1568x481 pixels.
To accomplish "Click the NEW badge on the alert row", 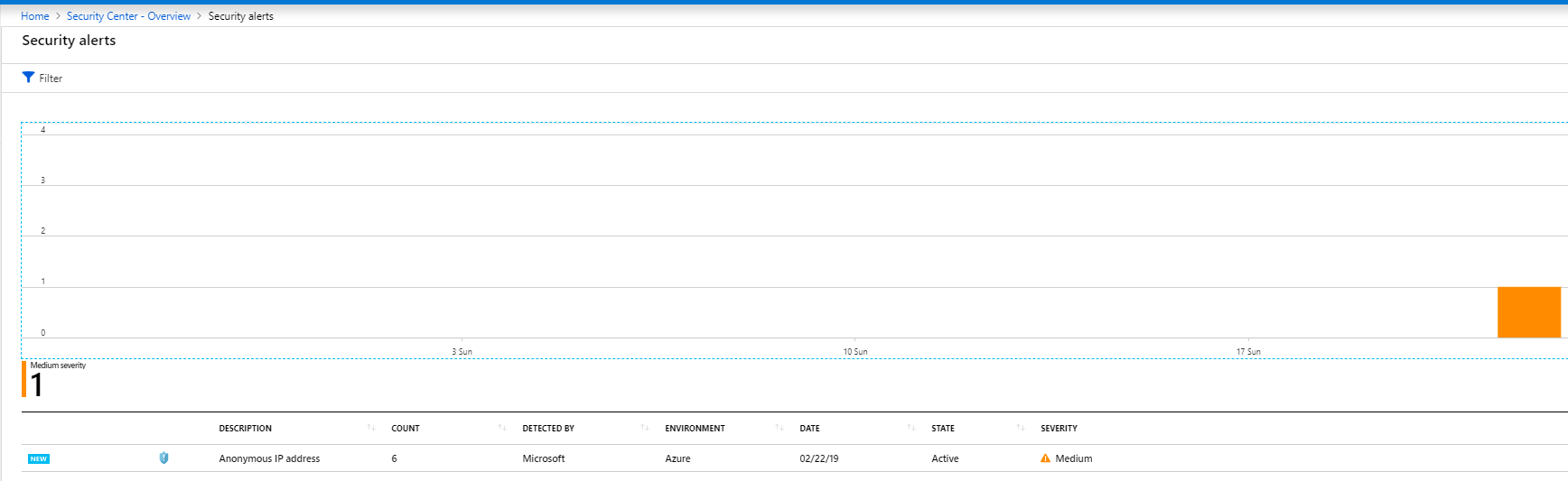I will [39, 459].
